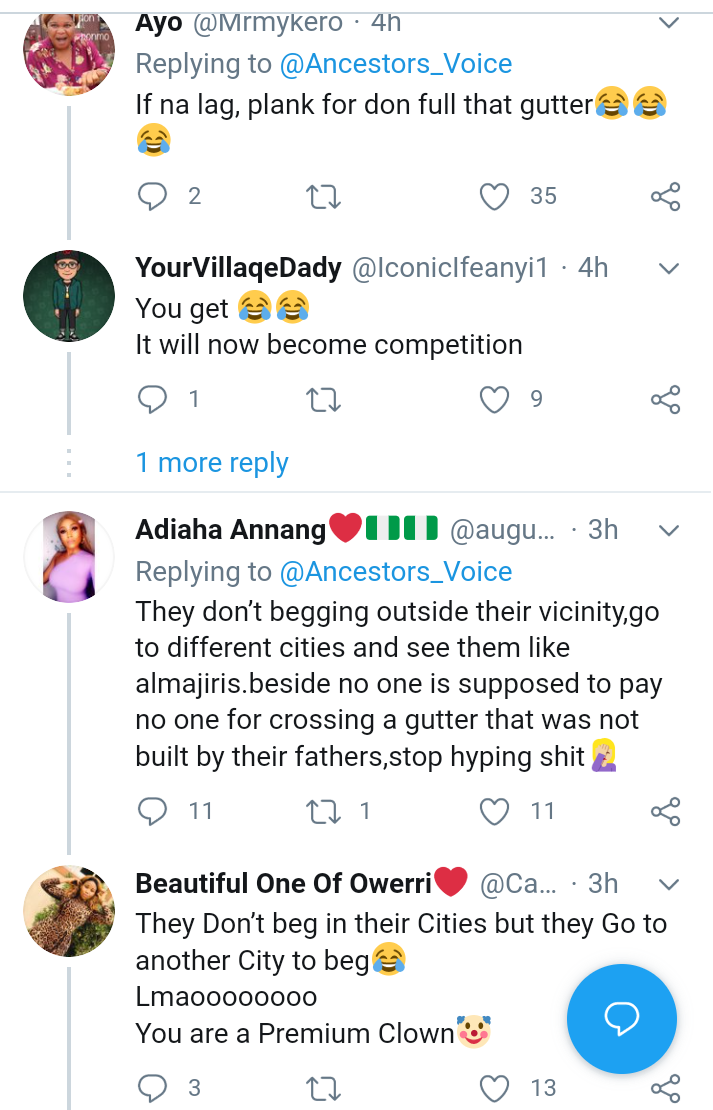This screenshot has width=713, height=1110.
Task: Reply to Ayo's tweet
Action: (x=152, y=196)
